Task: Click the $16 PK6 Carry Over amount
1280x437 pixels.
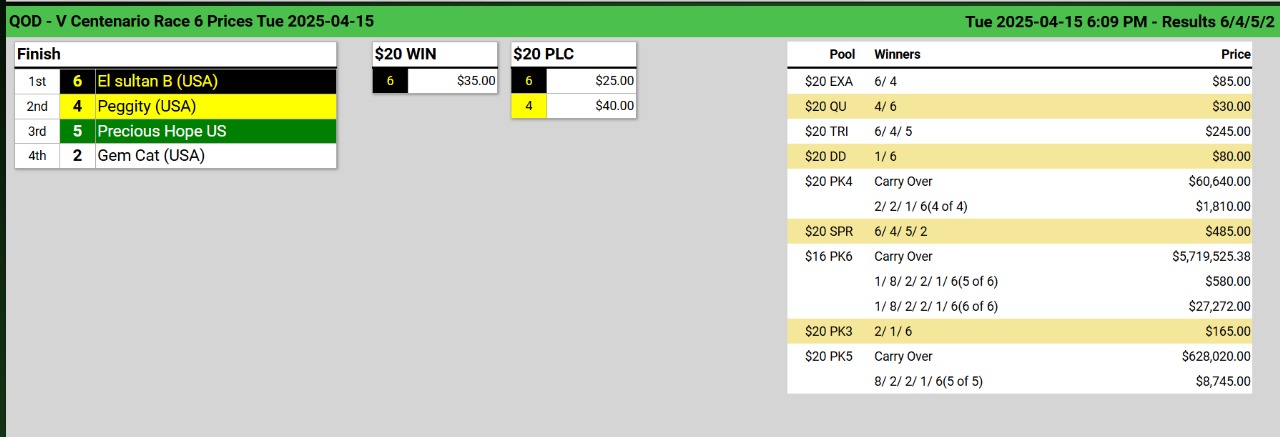Action: coord(1211,256)
